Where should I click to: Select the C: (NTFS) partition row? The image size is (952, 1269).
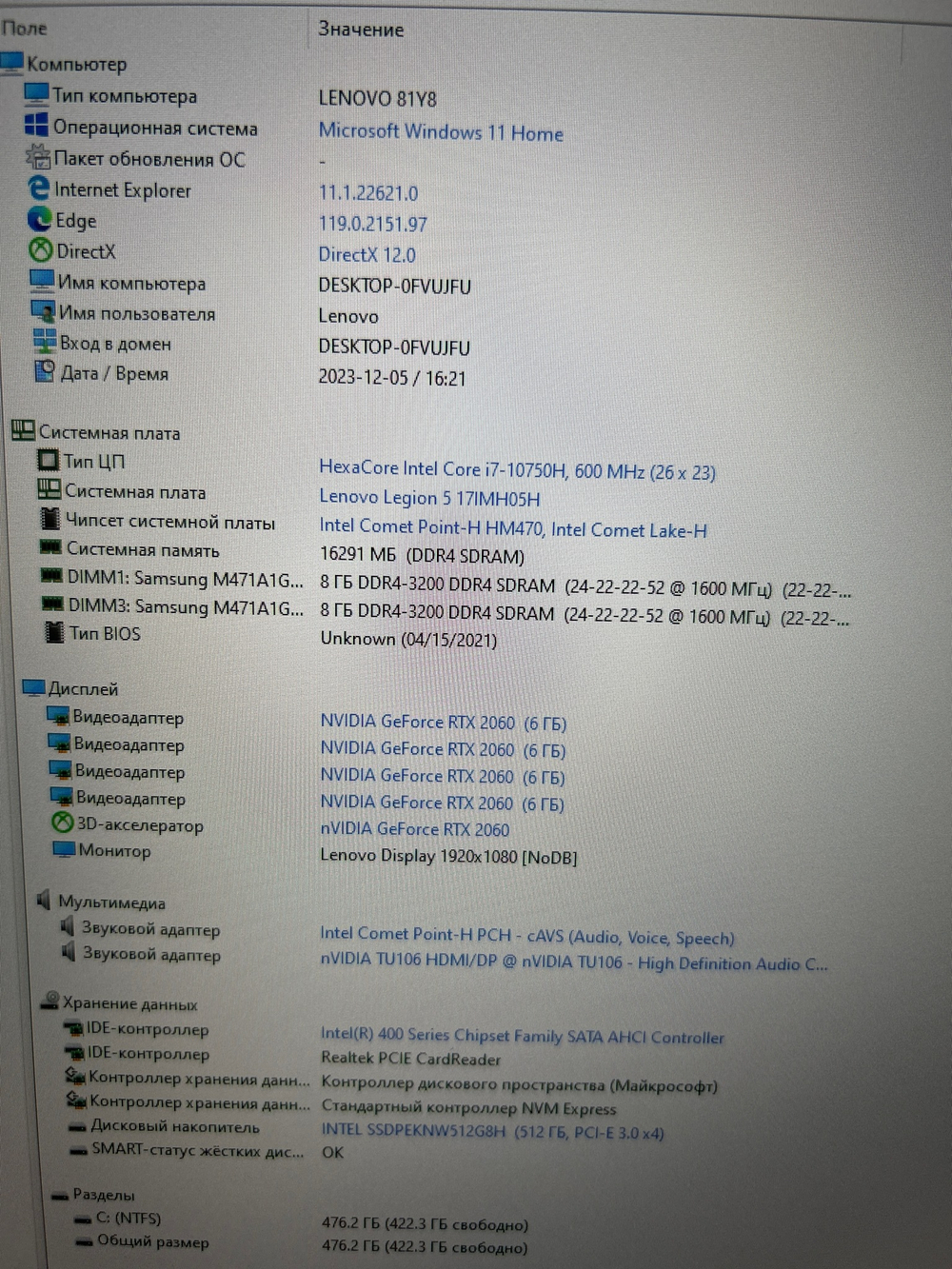[127, 1219]
